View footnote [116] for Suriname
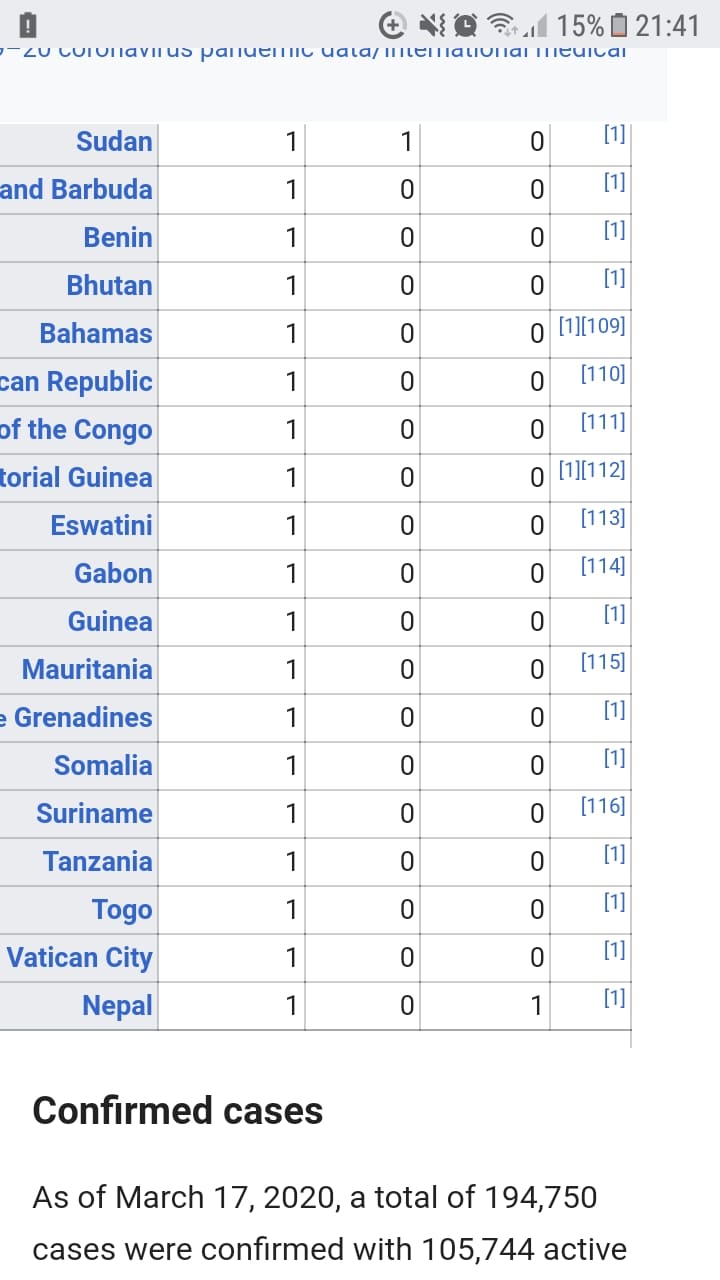 coord(603,806)
